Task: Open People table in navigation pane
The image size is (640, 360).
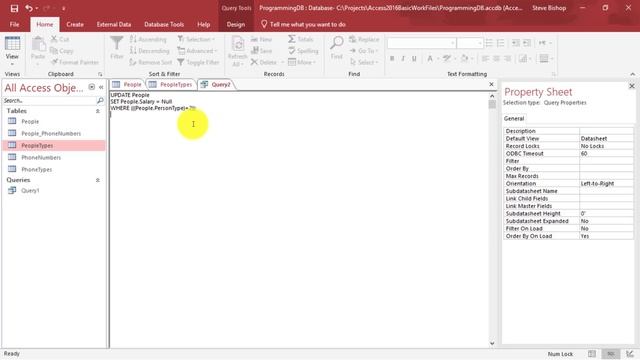Action: [x=30, y=122]
